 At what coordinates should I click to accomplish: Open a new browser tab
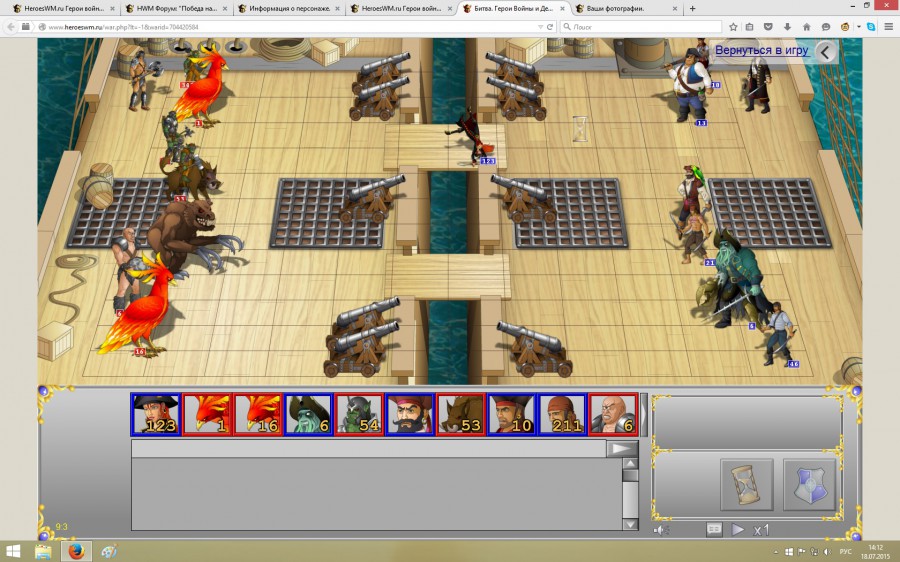point(693,9)
